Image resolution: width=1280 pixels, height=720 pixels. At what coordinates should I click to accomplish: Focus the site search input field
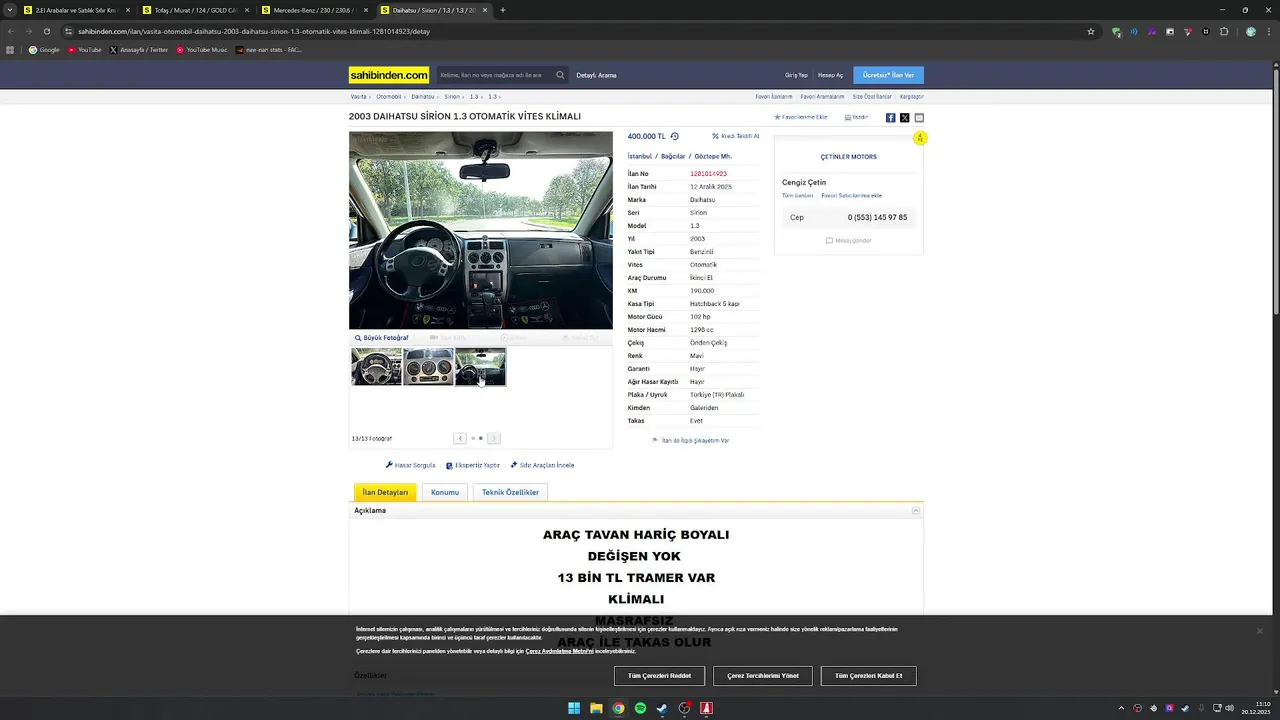[x=493, y=75]
